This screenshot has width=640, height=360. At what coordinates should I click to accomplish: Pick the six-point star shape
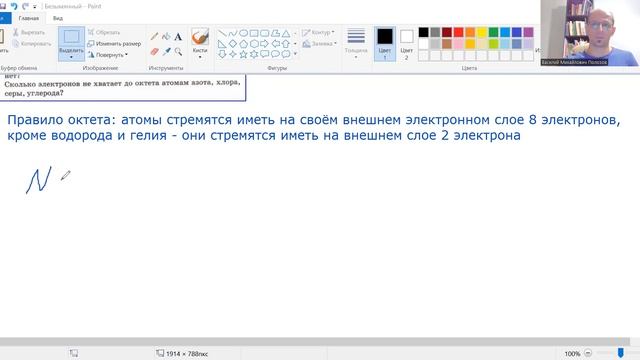coord(254,54)
